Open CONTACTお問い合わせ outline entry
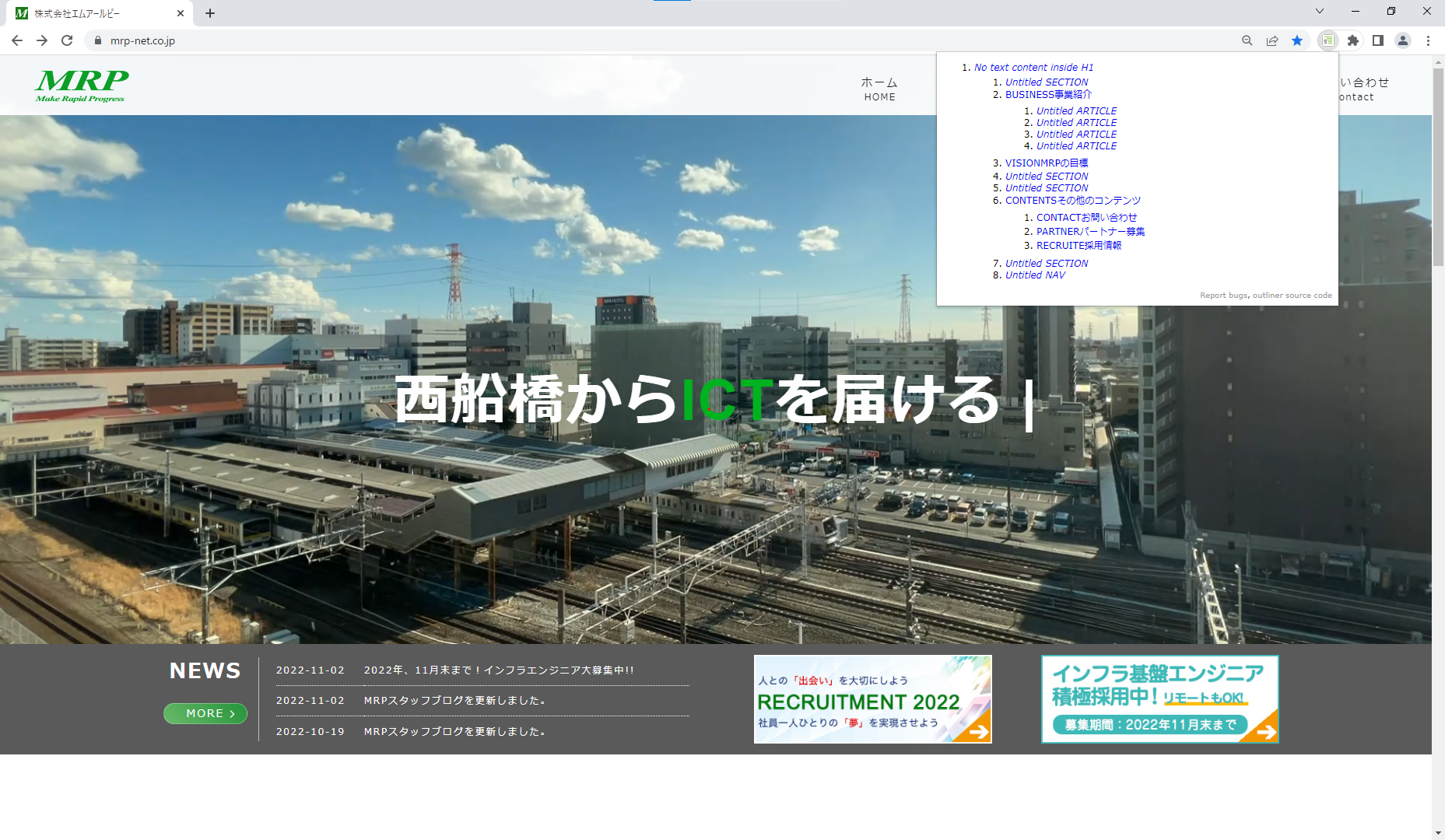 coord(1086,218)
